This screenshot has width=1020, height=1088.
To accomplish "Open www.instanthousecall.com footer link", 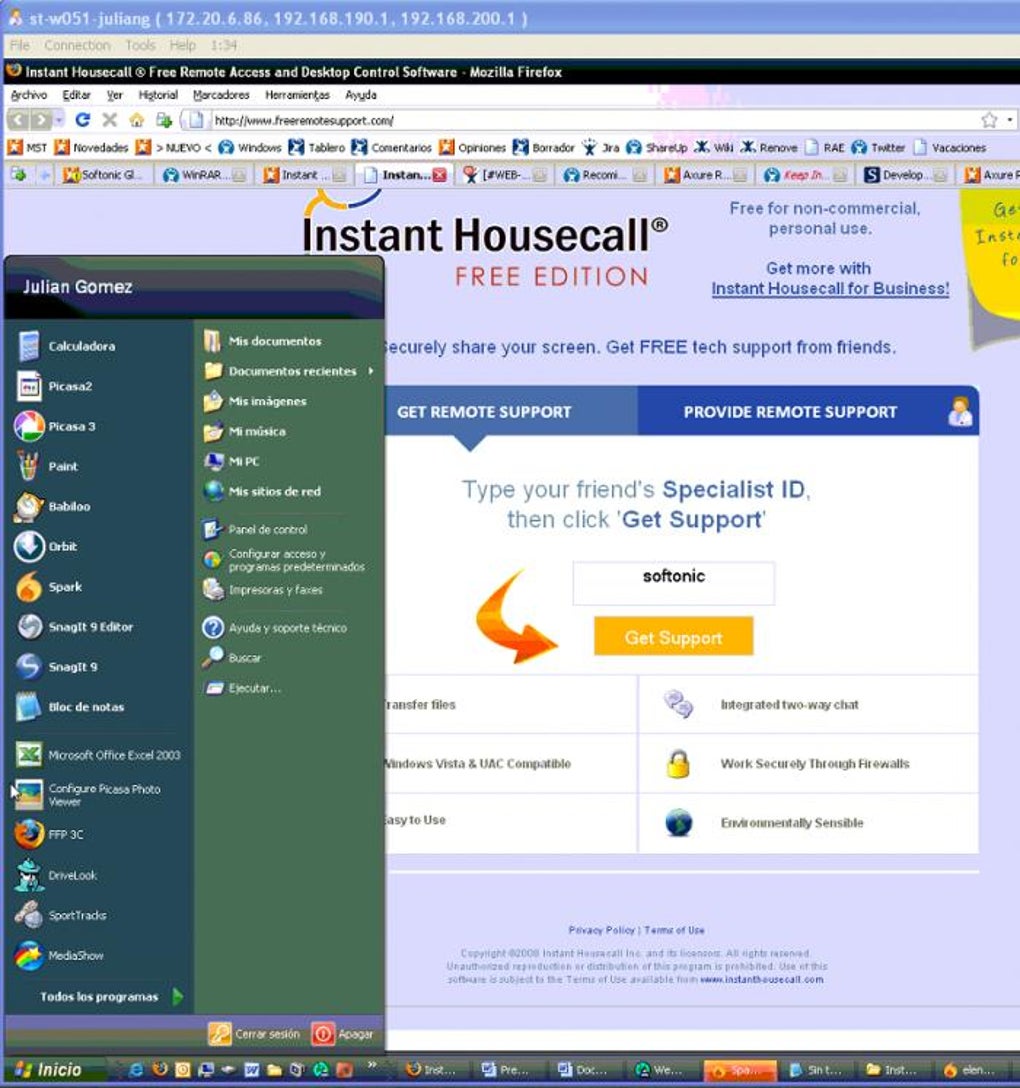I will click(x=761, y=980).
